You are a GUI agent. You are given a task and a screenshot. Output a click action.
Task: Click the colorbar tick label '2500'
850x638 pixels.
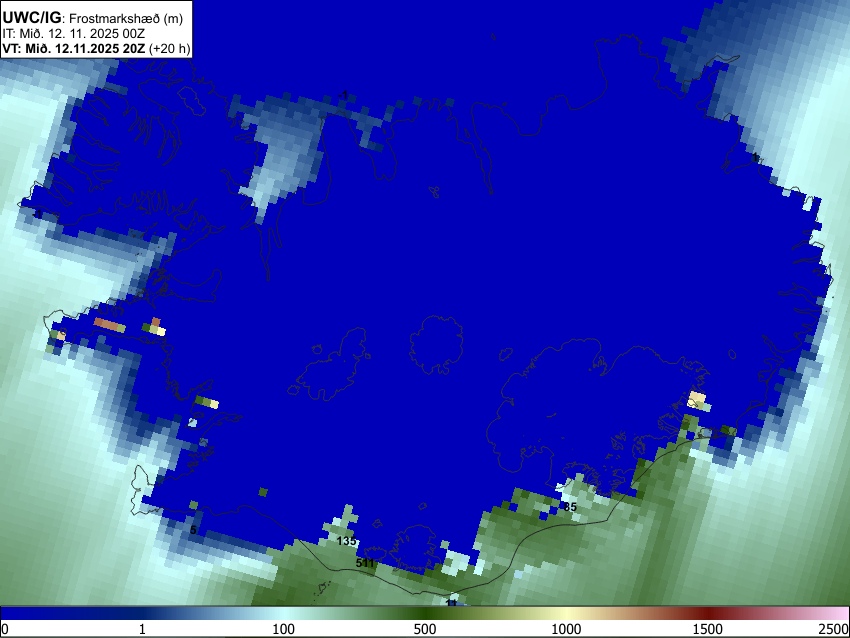click(x=834, y=629)
